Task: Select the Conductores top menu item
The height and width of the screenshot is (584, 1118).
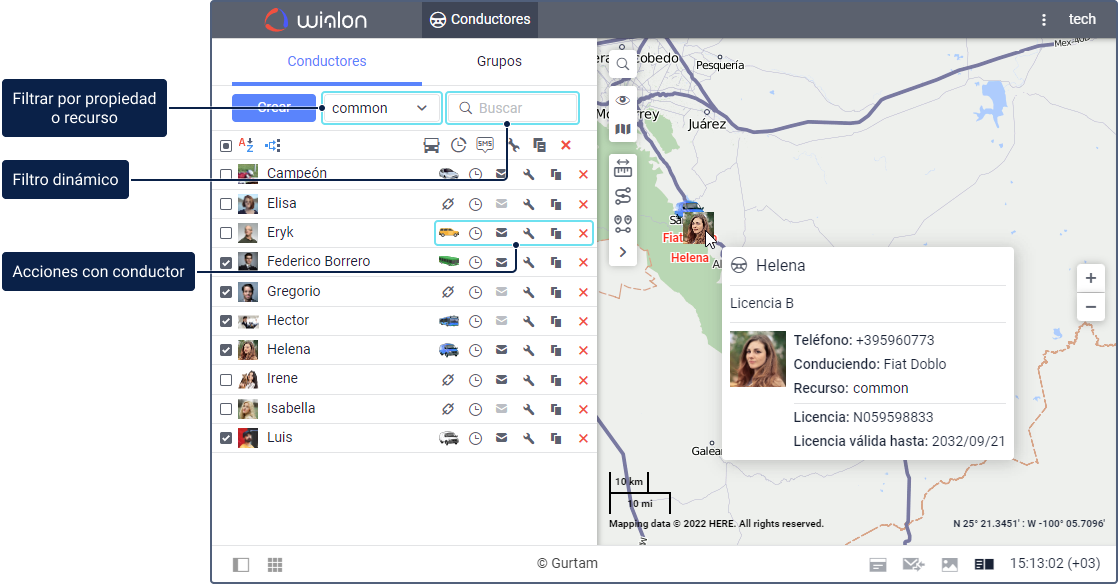Action: pyautogui.click(x=481, y=20)
